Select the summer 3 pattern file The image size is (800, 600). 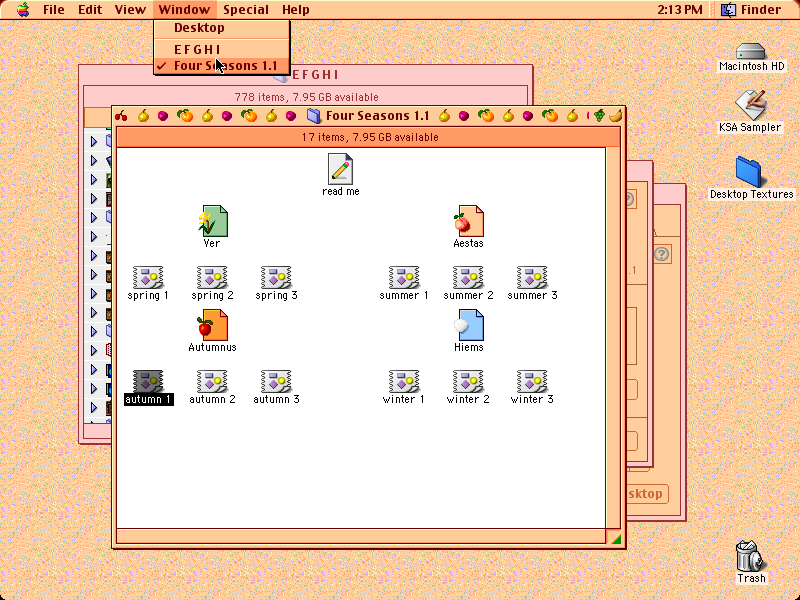532,278
